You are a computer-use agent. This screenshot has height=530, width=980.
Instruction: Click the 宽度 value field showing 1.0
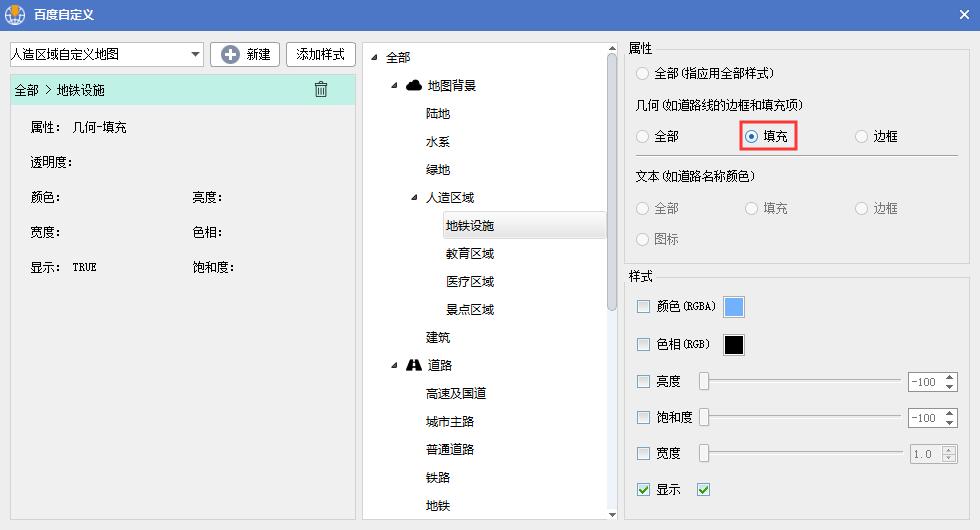[926, 454]
